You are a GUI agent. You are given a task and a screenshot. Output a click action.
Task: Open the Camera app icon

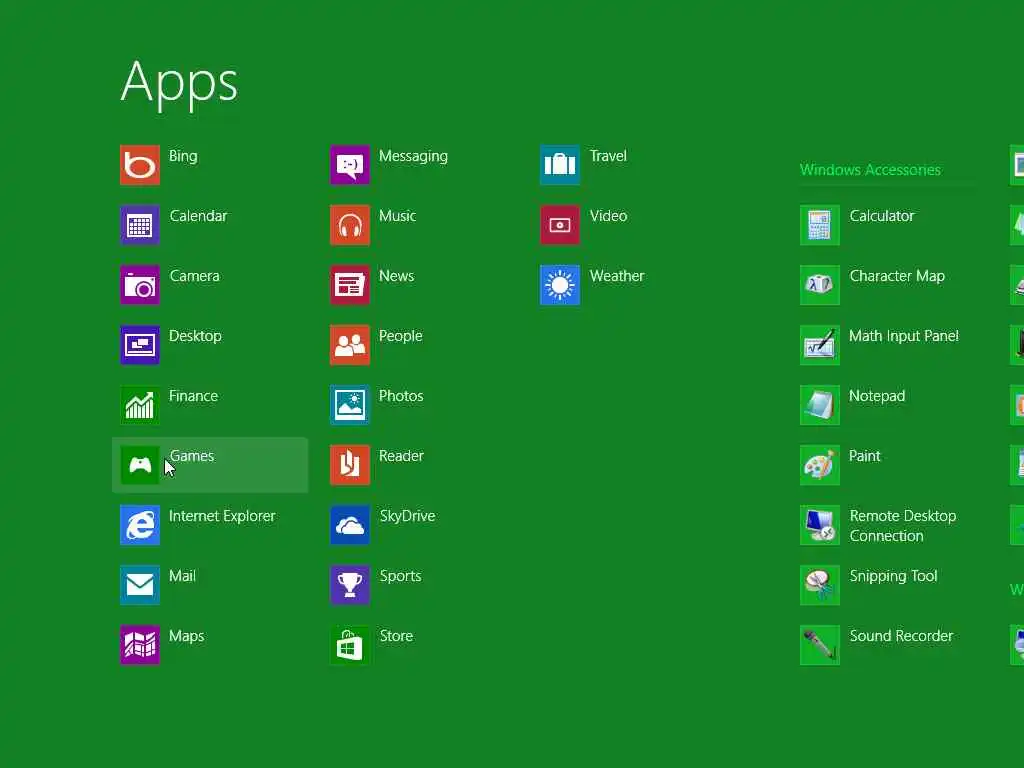pyautogui.click(x=140, y=285)
